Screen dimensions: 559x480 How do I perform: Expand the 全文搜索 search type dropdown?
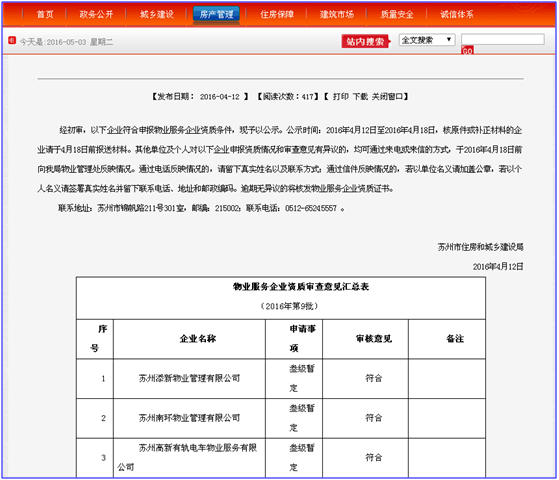click(427, 40)
